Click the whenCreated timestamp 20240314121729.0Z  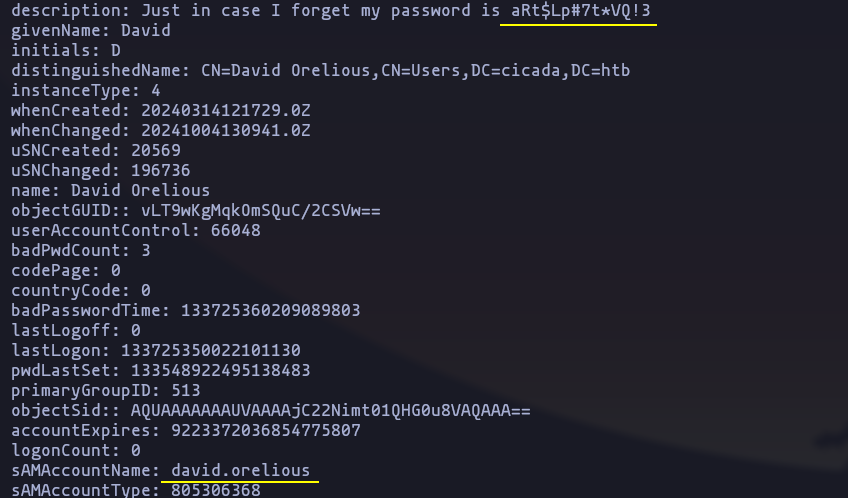[x=226, y=110]
